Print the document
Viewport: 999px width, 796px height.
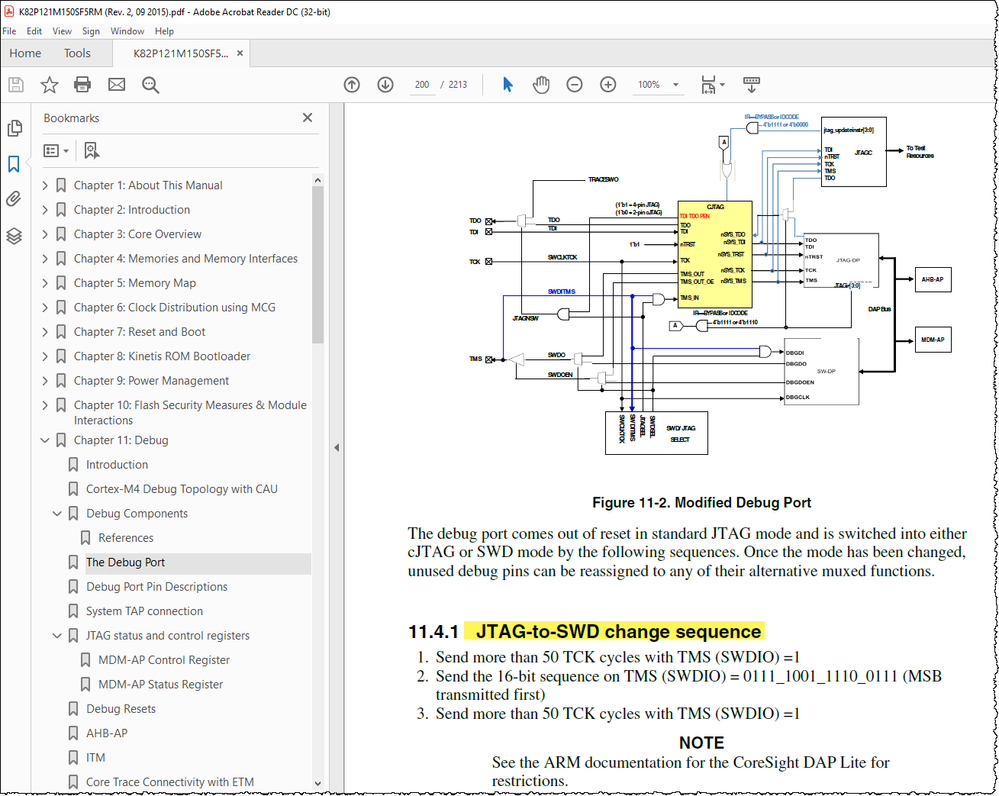click(82, 85)
